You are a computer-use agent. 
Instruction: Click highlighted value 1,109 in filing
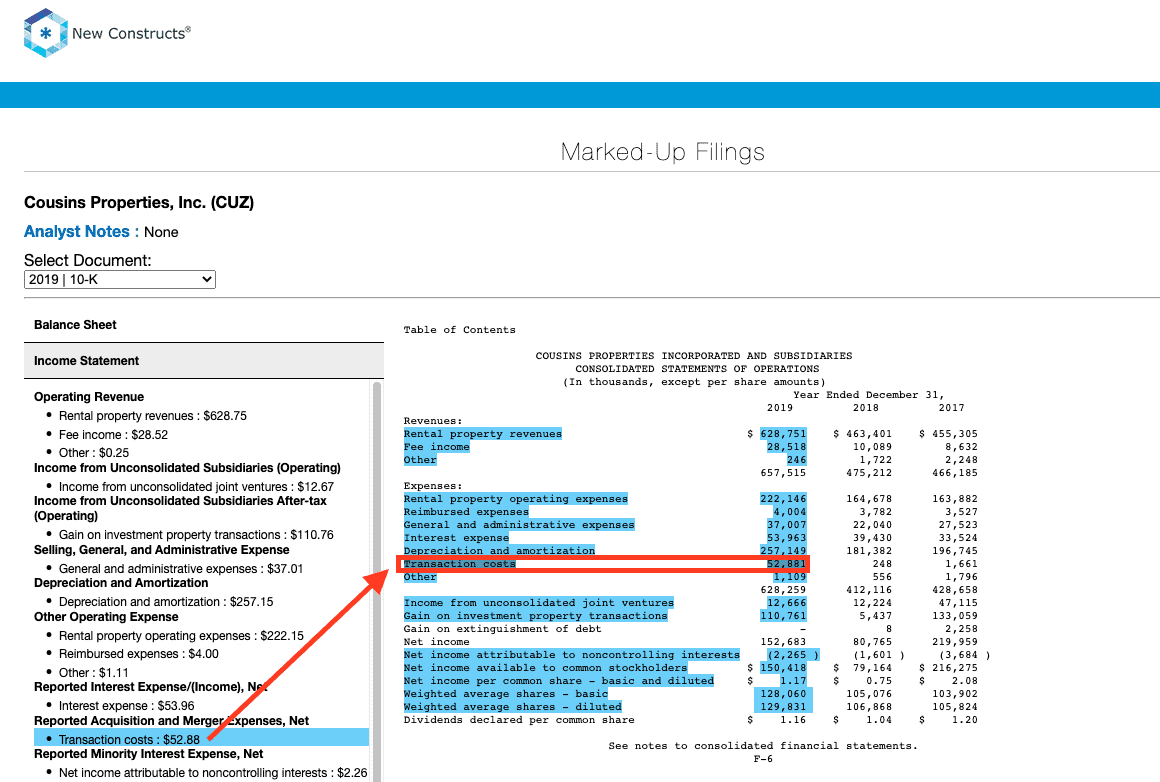[789, 577]
